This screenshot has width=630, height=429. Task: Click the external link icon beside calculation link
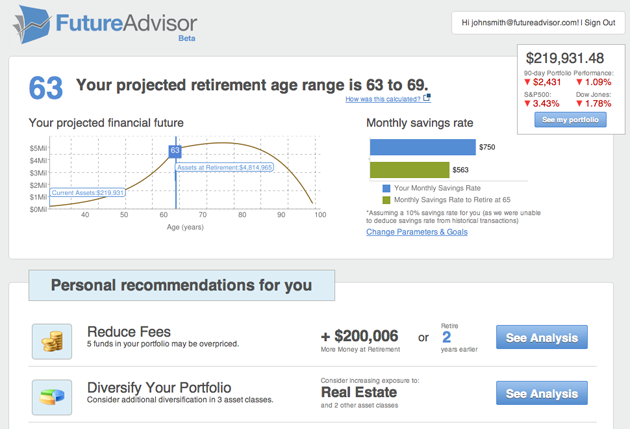click(x=427, y=98)
